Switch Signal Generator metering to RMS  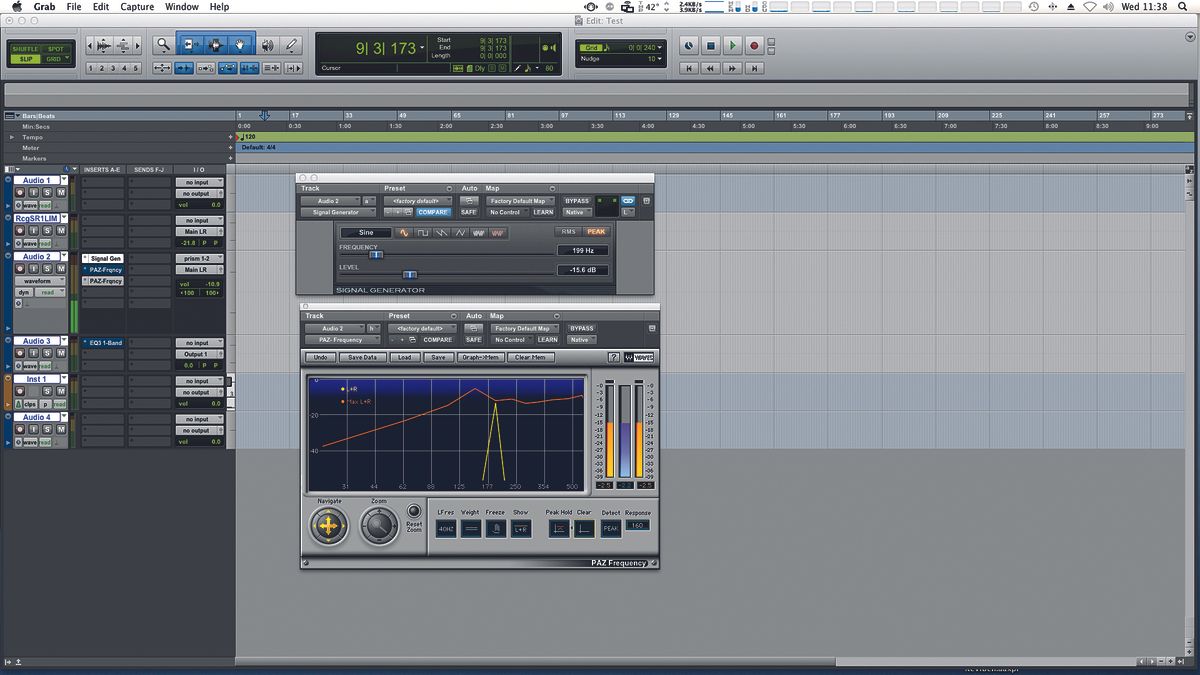pyautogui.click(x=568, y=232)
